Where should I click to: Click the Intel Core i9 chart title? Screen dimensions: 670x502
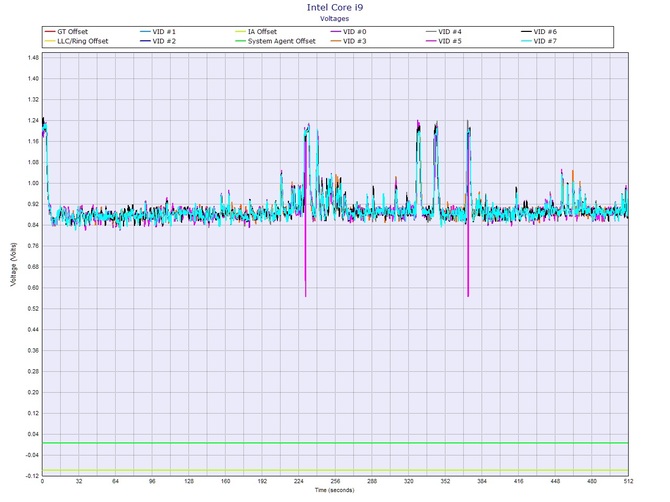335,7
